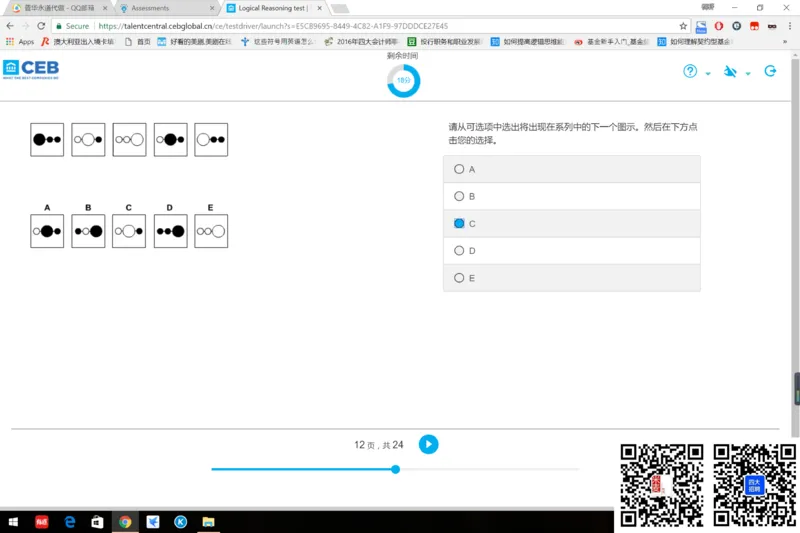Click the black glasses extension icon
The height and width of the screenshot is (533, 800).
pyautogui.click(x=772, y=26)
